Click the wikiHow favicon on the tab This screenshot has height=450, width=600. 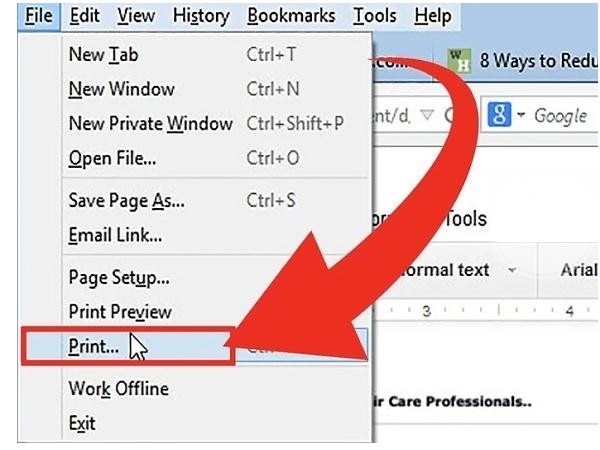point(459,61)
